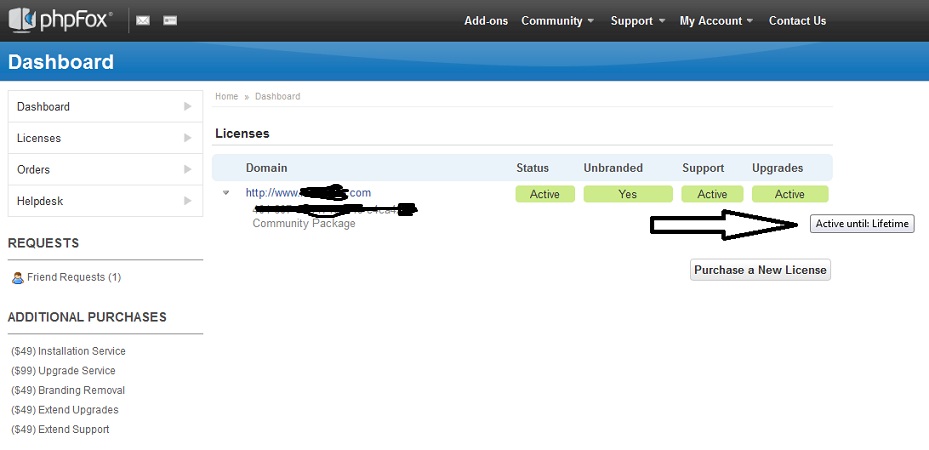
Task: Click the Support column header
Action: [x=703, y=168]
